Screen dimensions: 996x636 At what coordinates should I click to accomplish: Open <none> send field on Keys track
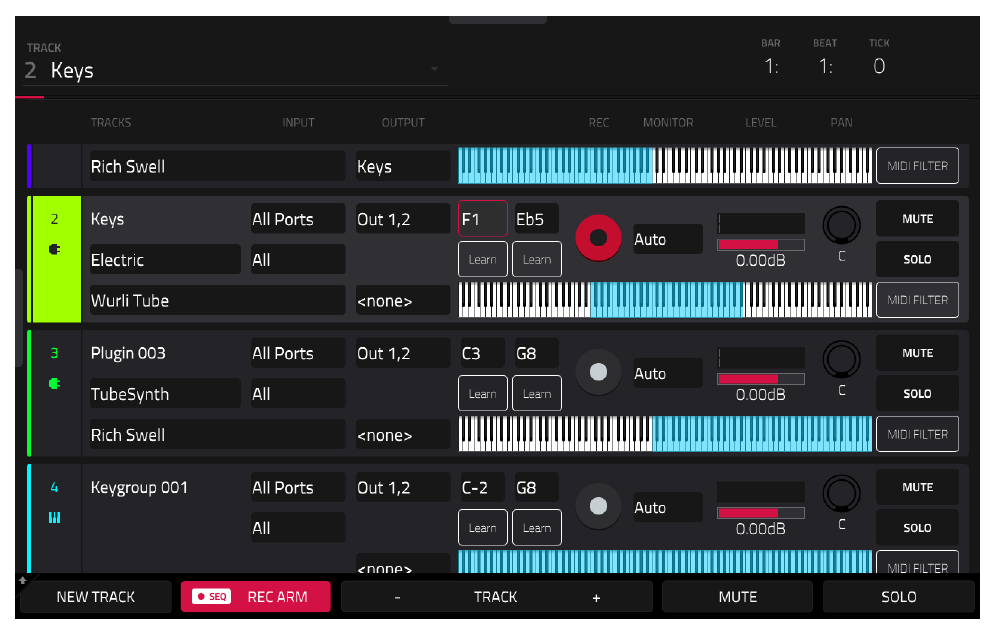click(403, 300)
